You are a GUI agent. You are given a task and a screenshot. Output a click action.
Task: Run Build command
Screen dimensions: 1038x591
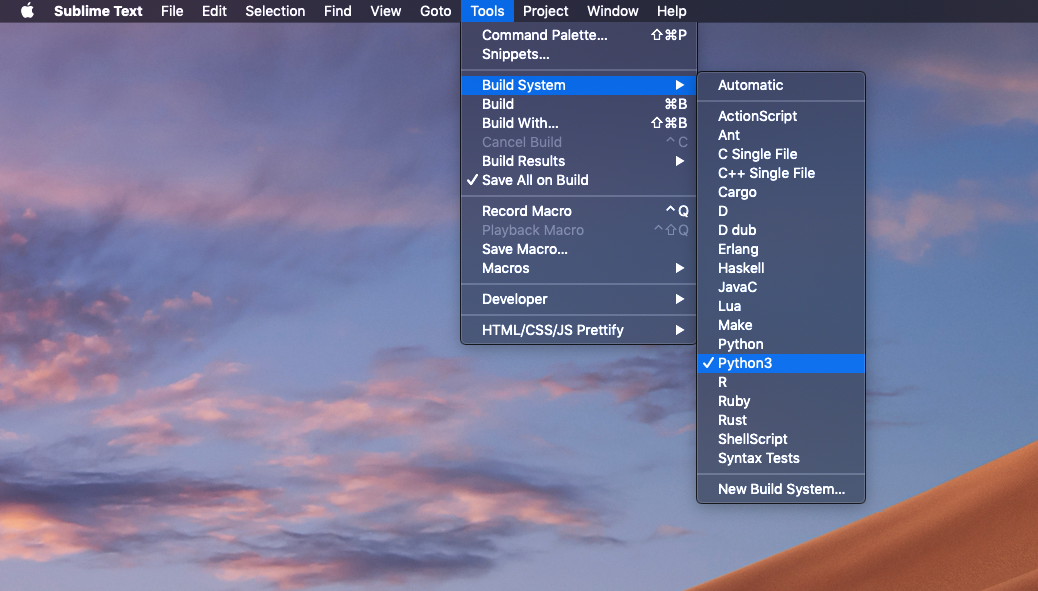[x=498, y=104]
